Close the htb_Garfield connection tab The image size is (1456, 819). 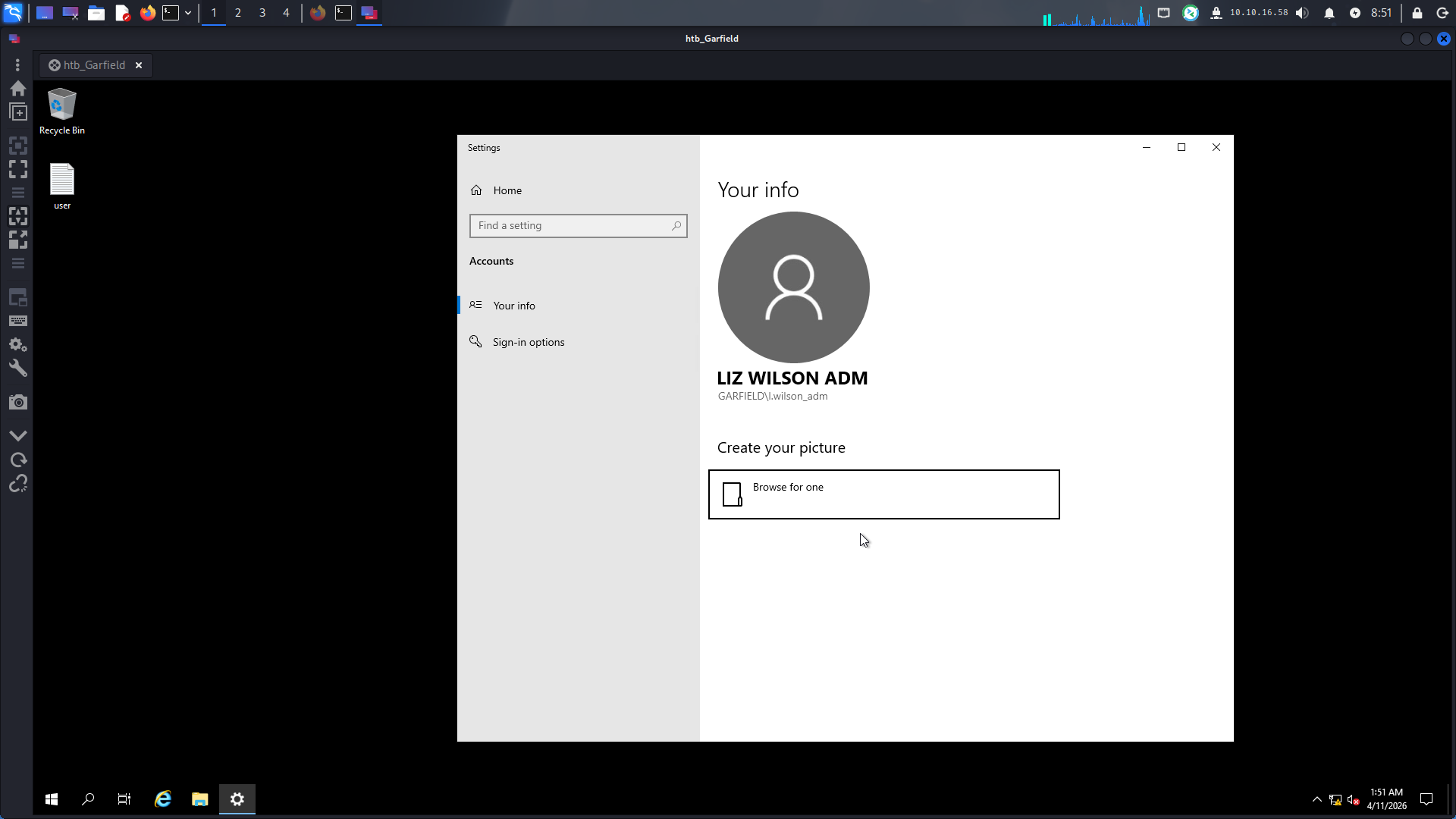click(x=139, y=65)
